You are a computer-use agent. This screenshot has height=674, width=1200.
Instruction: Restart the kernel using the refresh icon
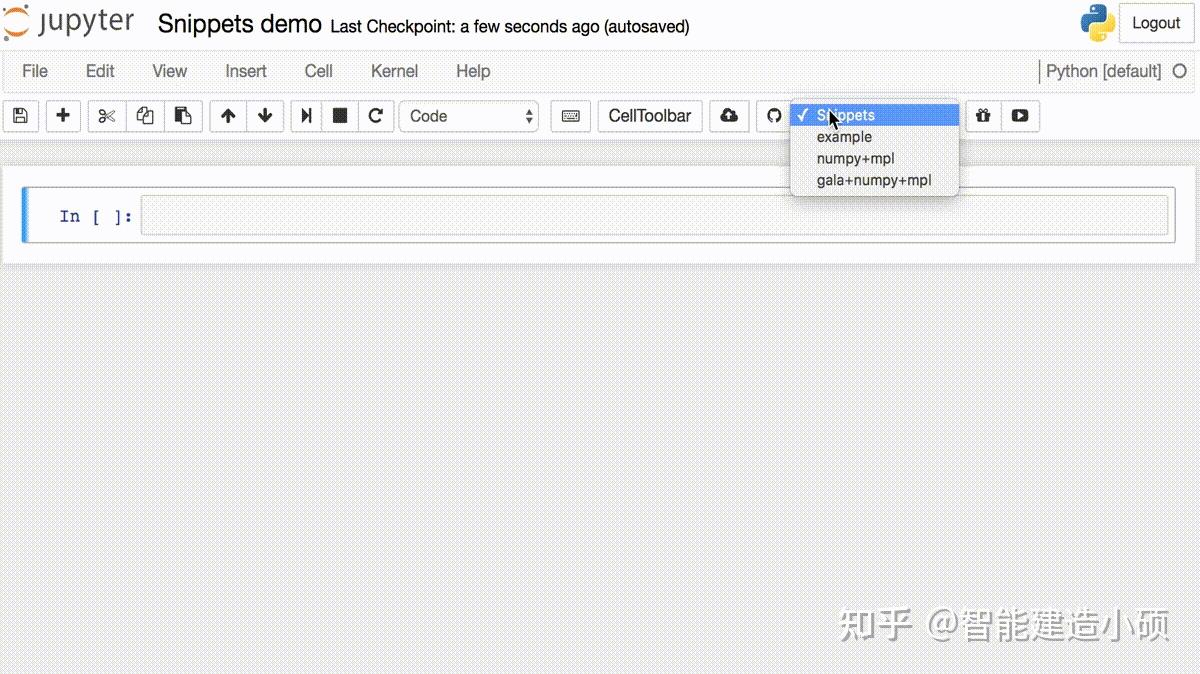point(376,116)
